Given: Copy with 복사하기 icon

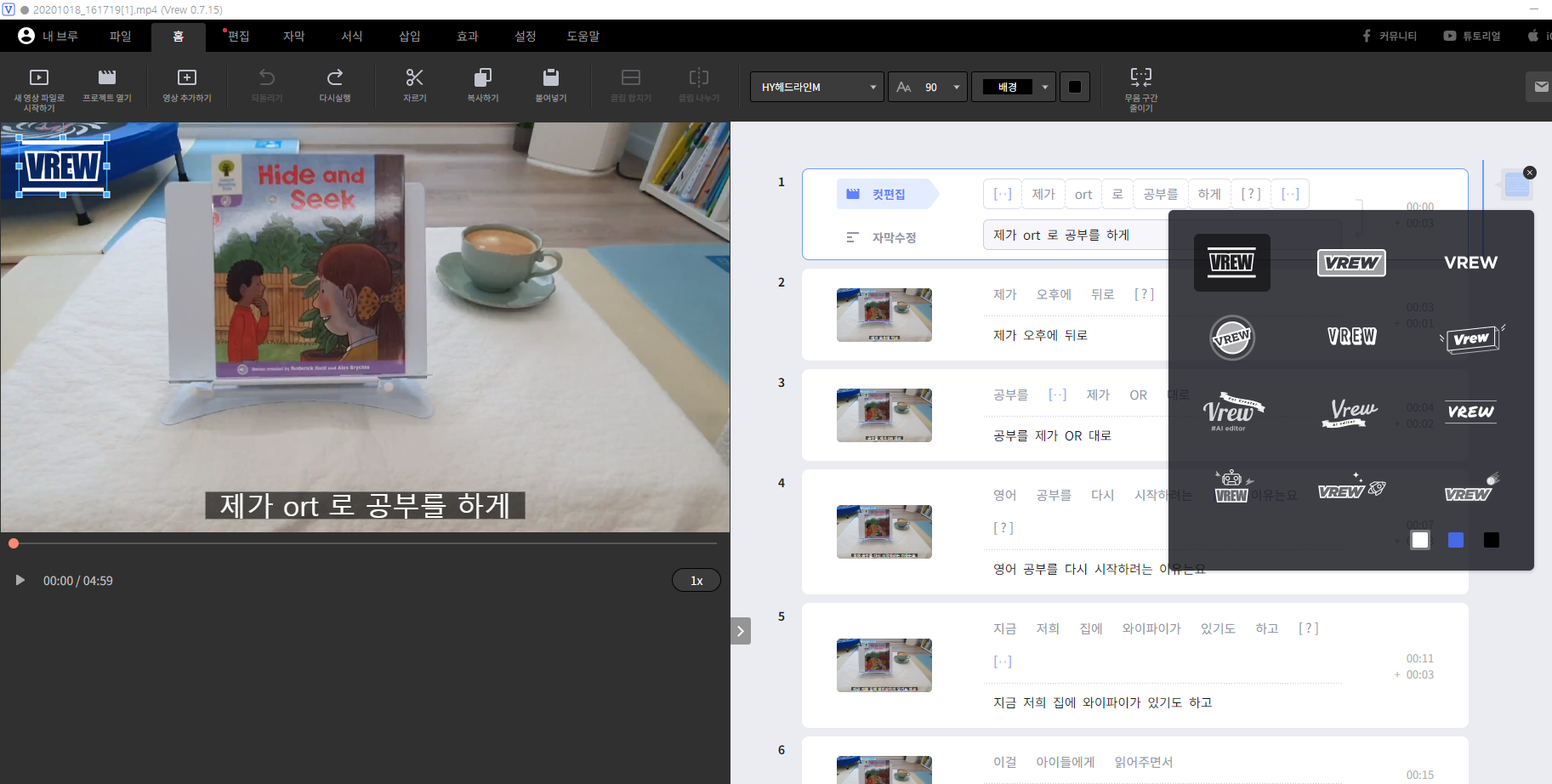Looking at the screenshot, I should (x=483, y=87).
